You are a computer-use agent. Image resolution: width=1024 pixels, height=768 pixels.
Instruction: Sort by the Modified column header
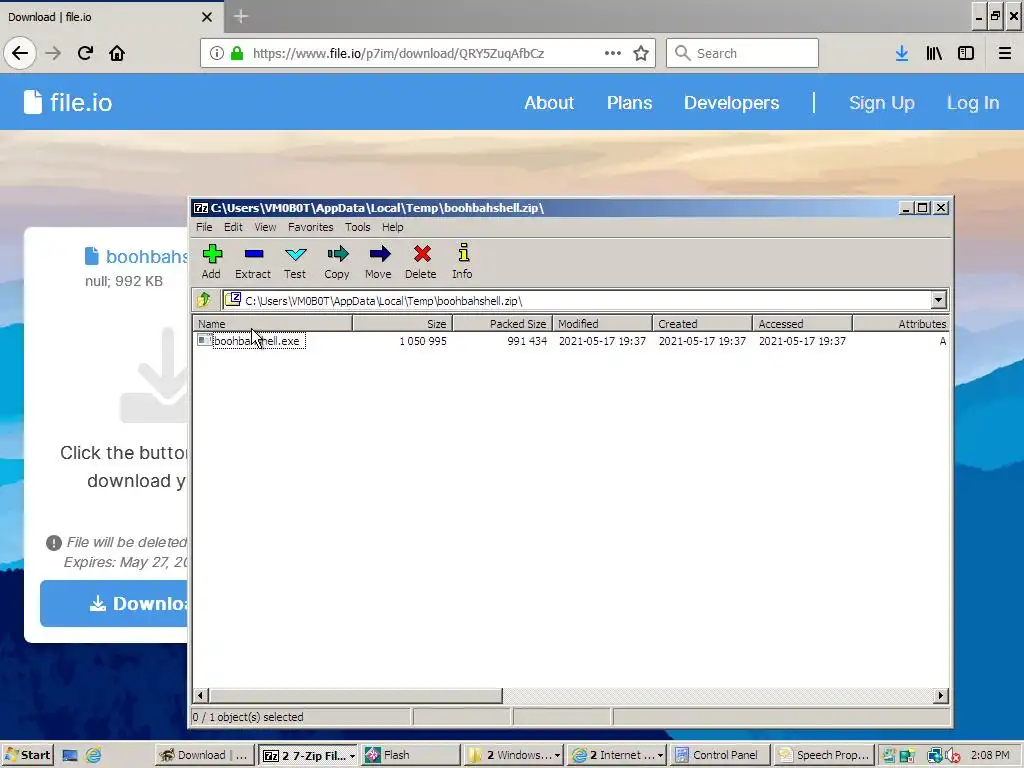click(x=602, y=323)
